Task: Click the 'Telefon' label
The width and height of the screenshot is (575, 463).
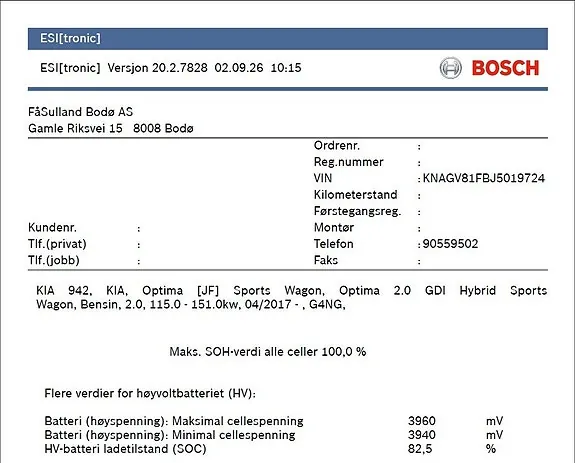Action: click(333, 244)
